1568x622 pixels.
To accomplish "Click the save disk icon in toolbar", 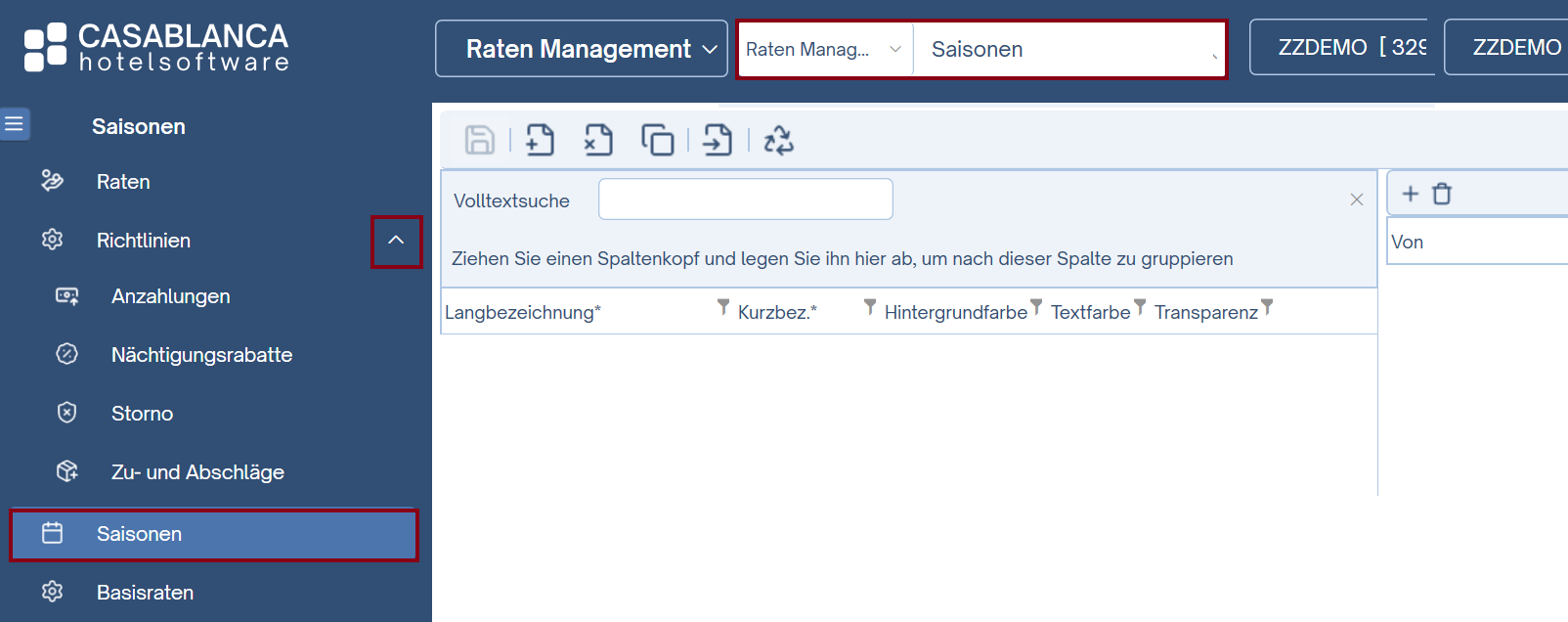I will pyautogui.click(x=479, y=141).
